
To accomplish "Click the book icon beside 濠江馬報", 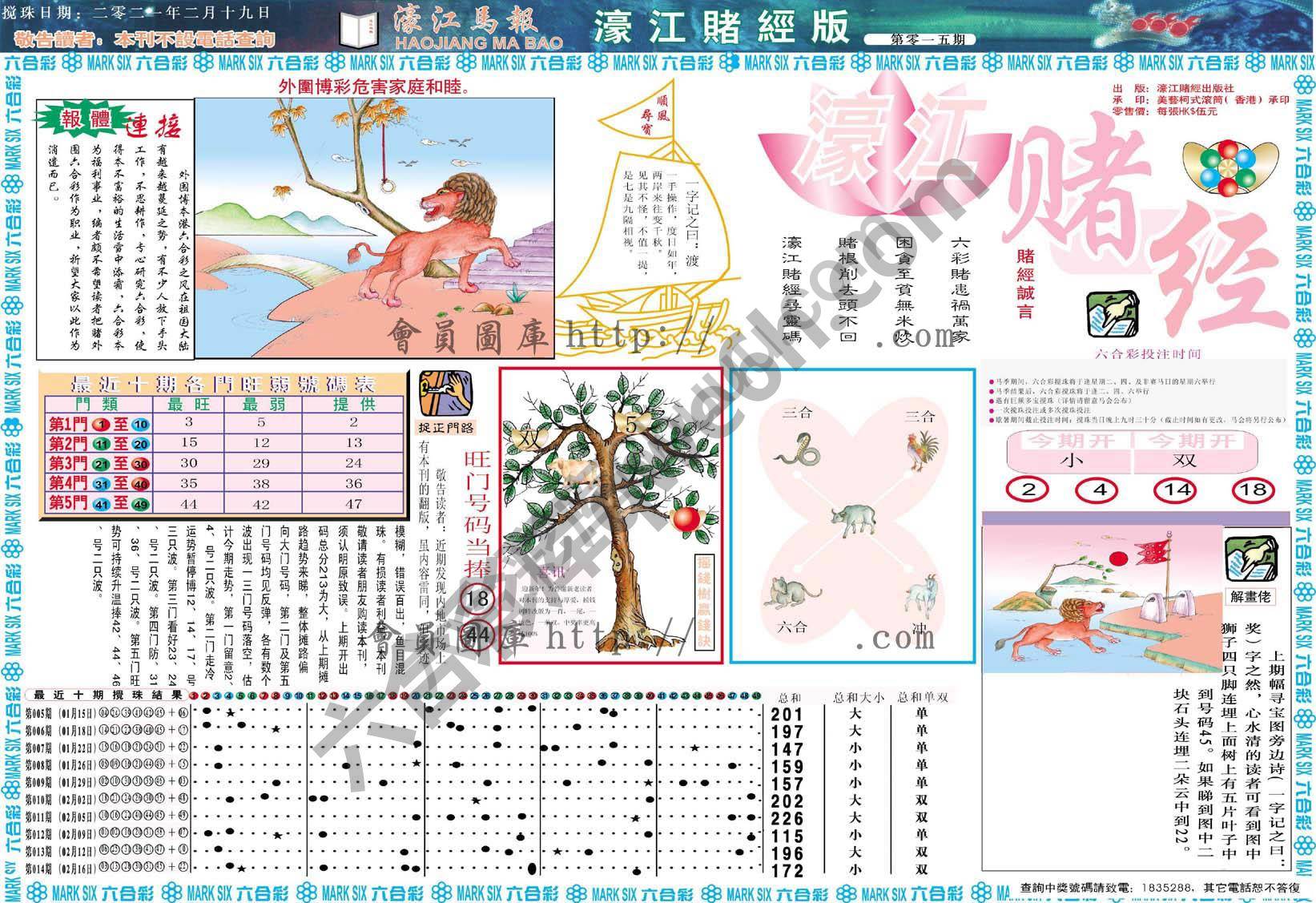I will coord(359,30).
